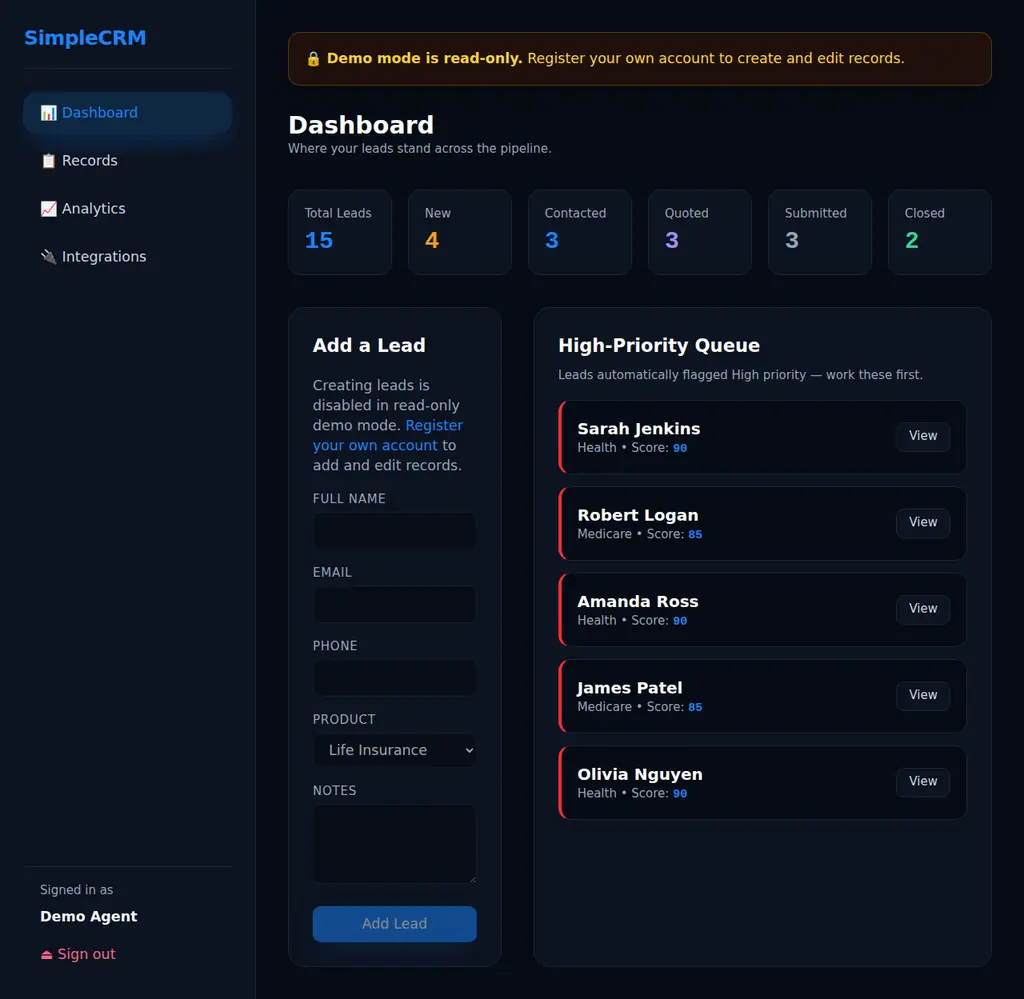Go to the Records page
Screen dimensions: 1024x999
127,161
